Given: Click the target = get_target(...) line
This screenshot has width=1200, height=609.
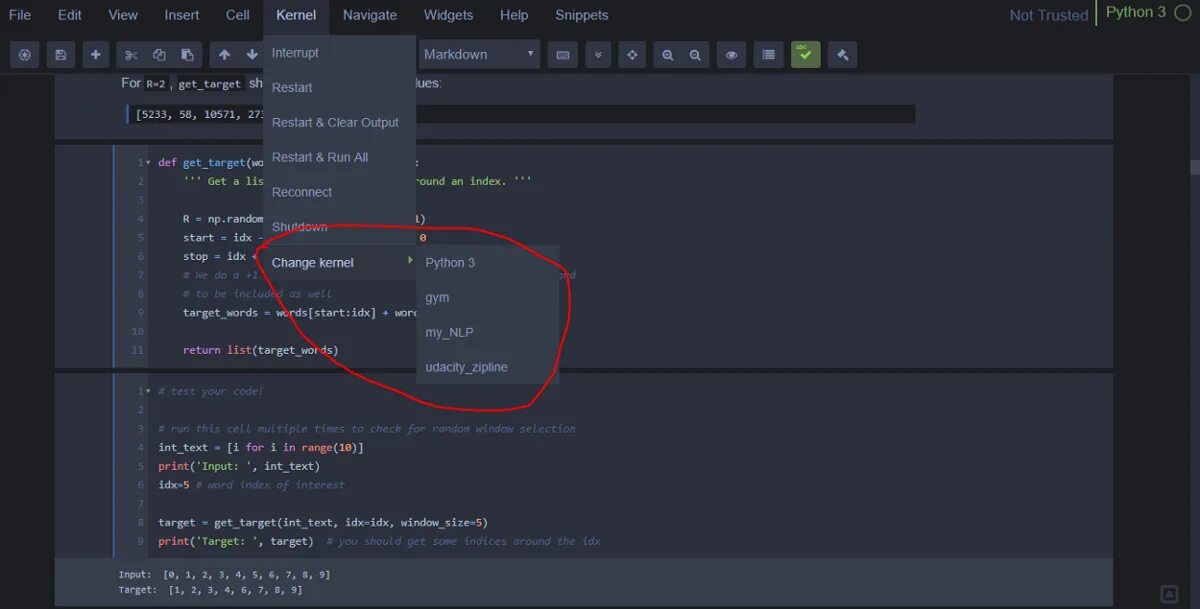Looking at the screenshot, I should 323,523.
